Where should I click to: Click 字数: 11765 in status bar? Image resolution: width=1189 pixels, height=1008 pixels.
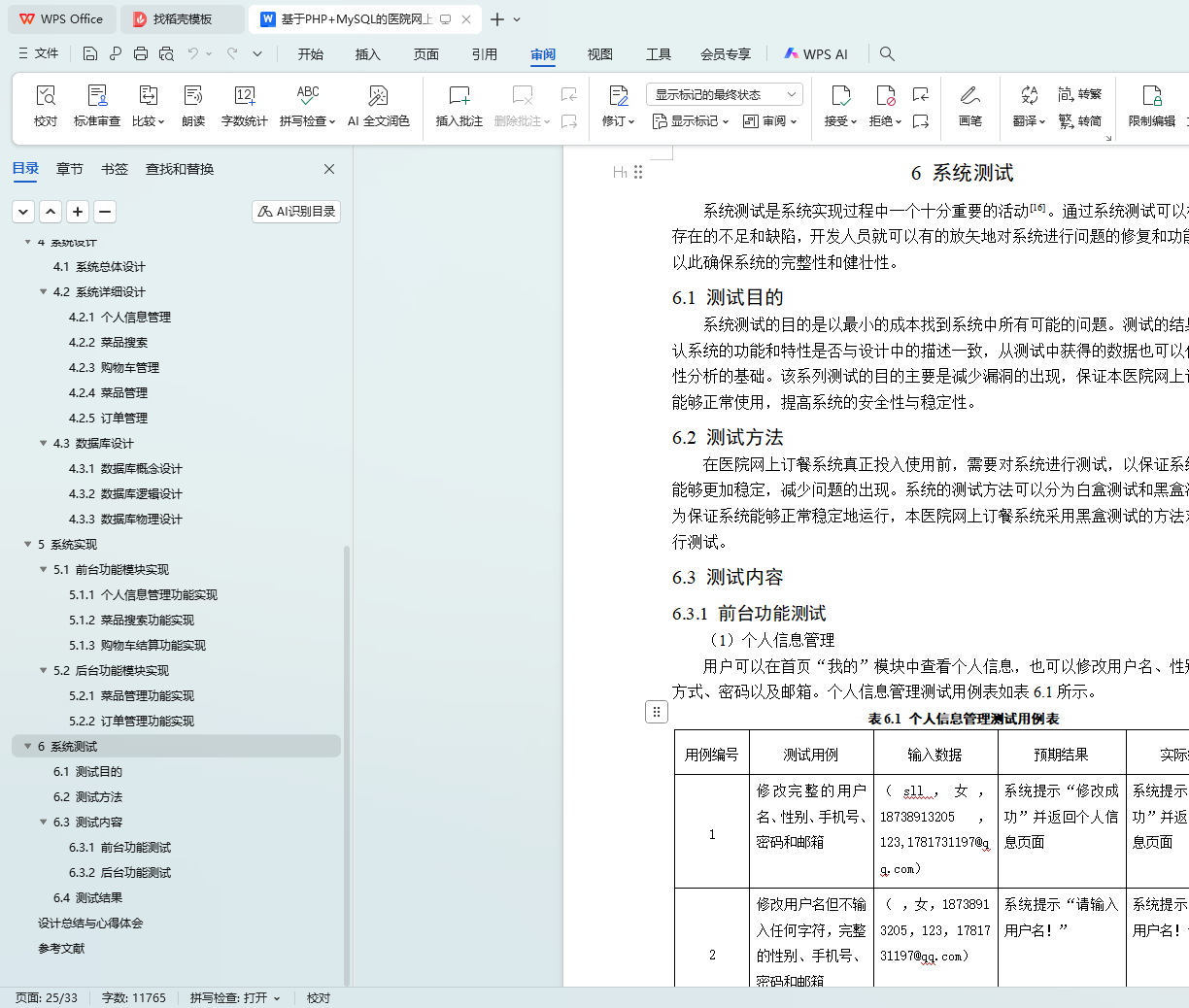(x=134, y=997)
